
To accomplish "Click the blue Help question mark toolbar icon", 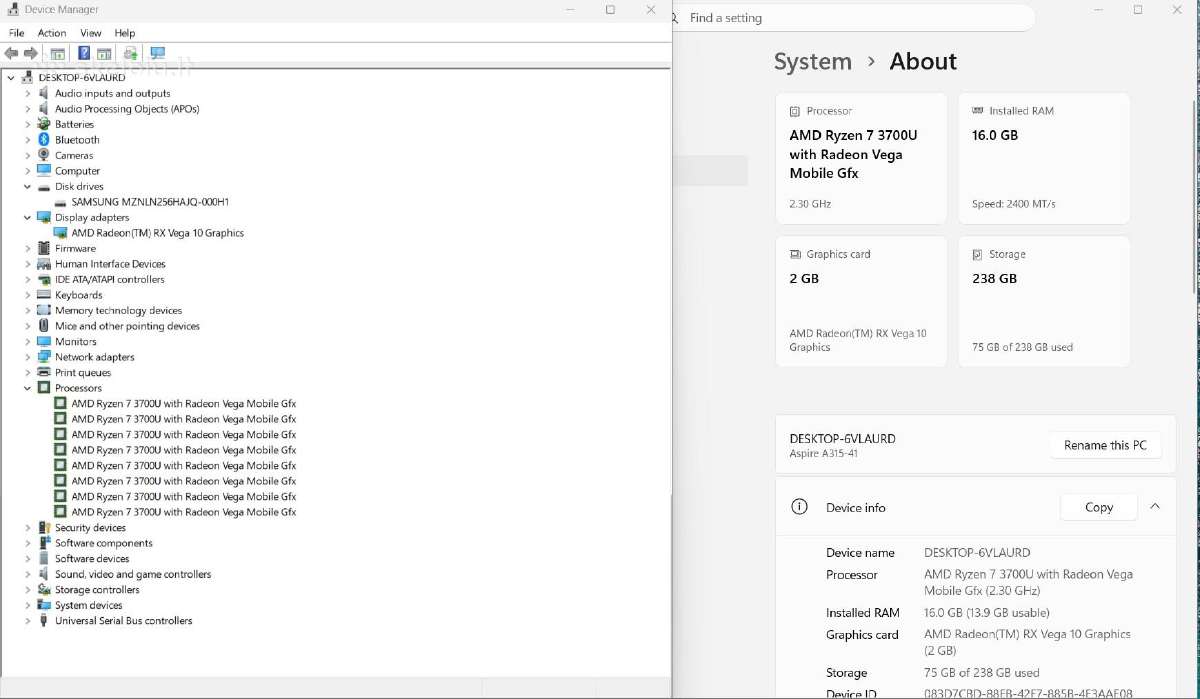I will pos(84,53).
